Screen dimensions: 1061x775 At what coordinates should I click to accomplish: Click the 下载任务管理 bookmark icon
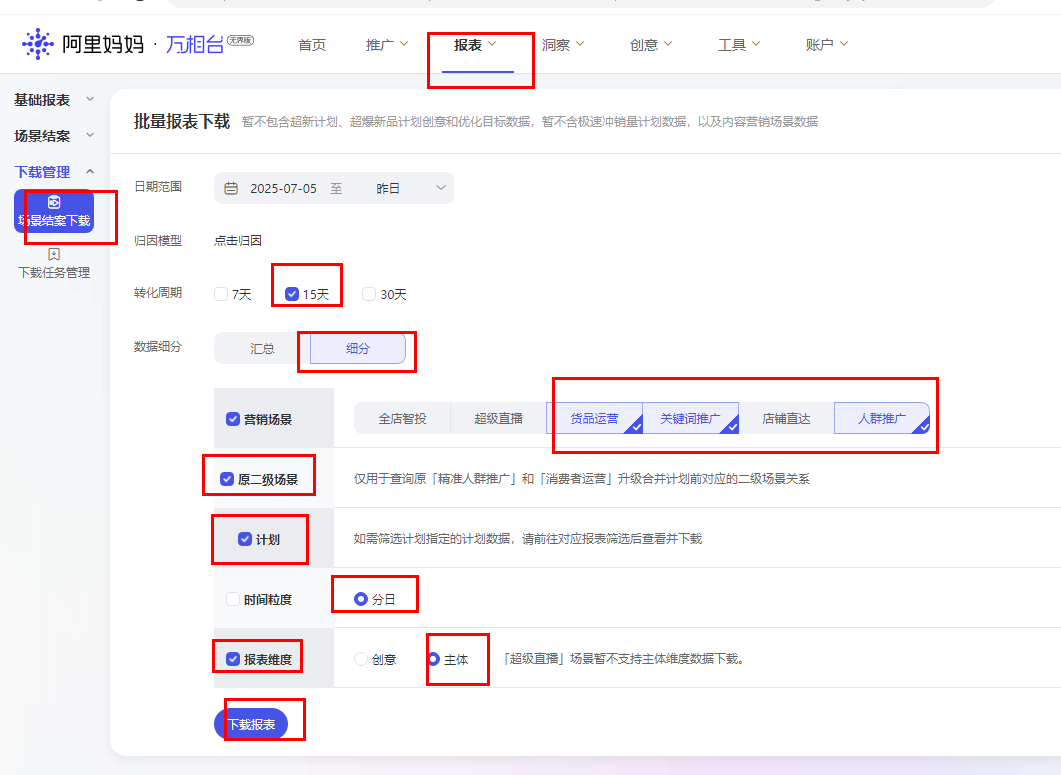[54, 255]
